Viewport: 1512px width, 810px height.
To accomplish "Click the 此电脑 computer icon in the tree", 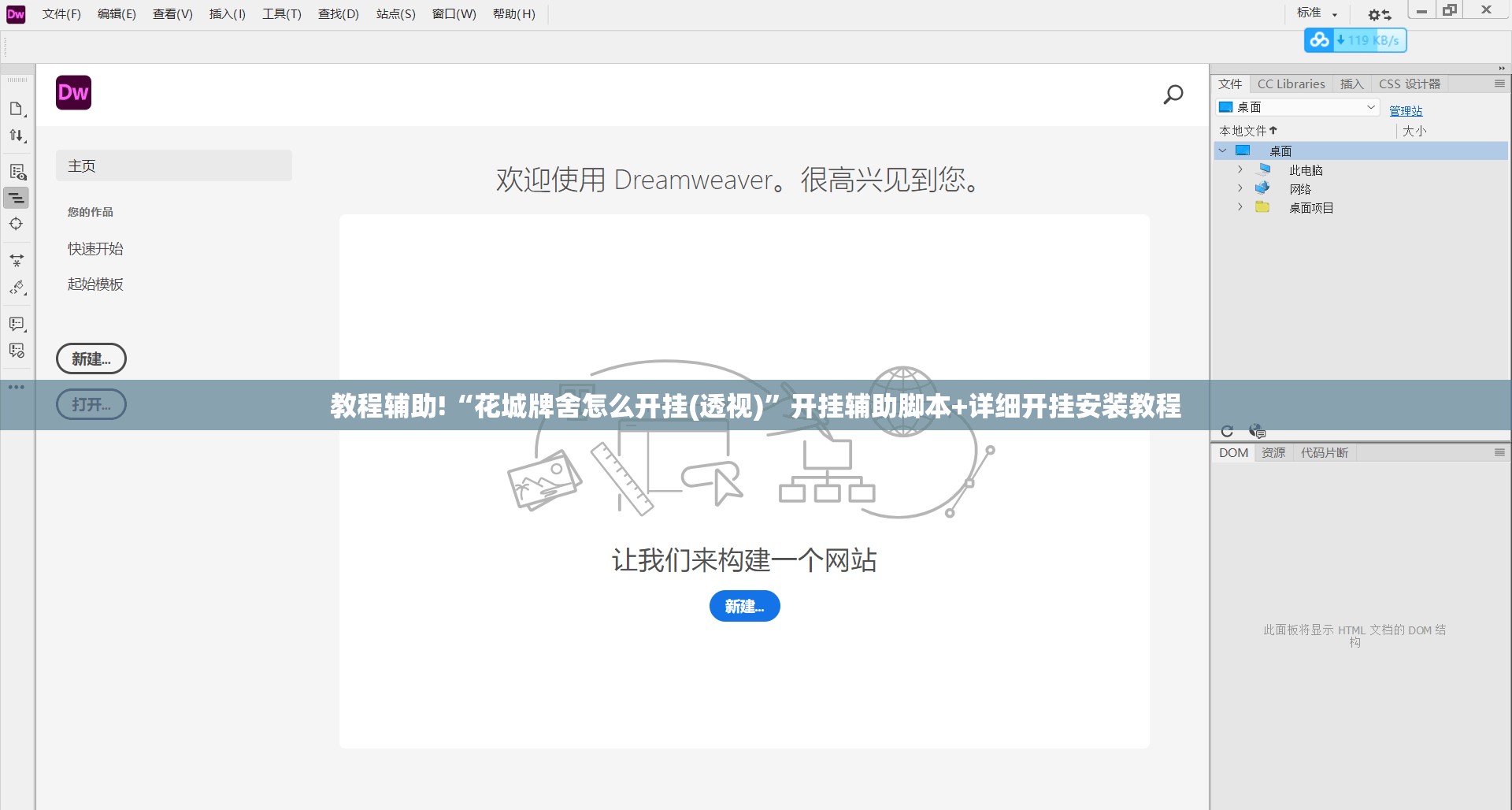I will tap(1263, 169).
